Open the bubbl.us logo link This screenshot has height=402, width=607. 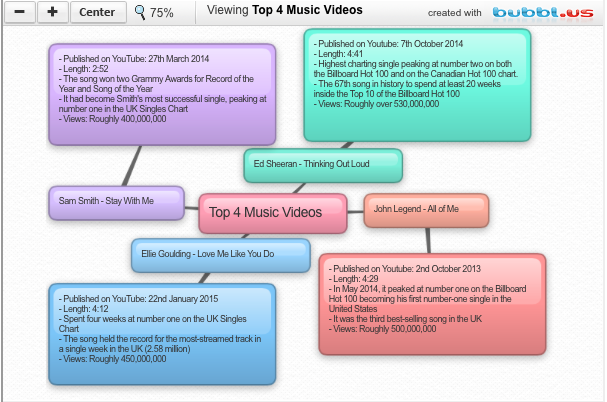[543, 12]
